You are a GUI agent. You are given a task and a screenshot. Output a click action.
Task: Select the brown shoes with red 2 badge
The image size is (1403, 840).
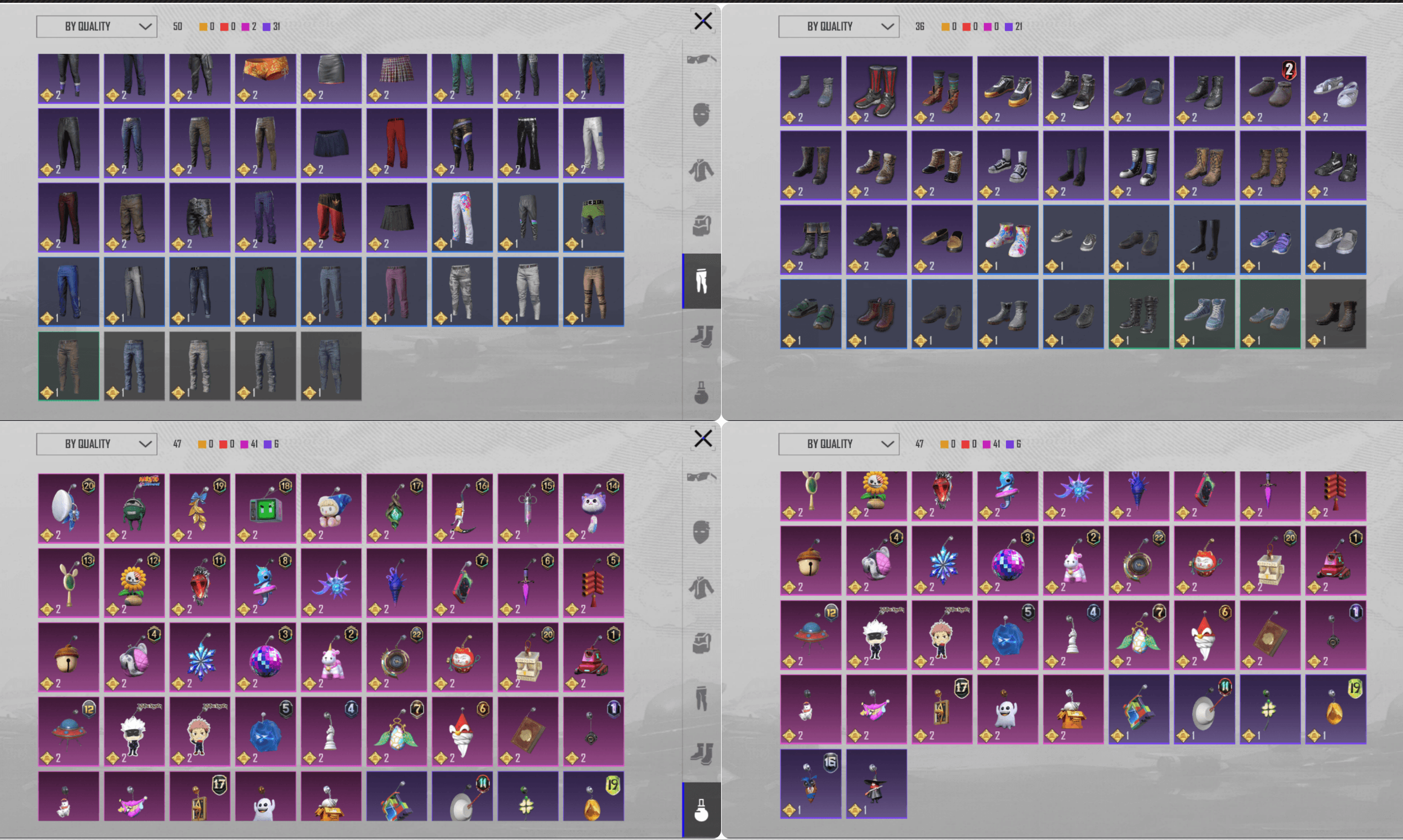point(1270,91)
